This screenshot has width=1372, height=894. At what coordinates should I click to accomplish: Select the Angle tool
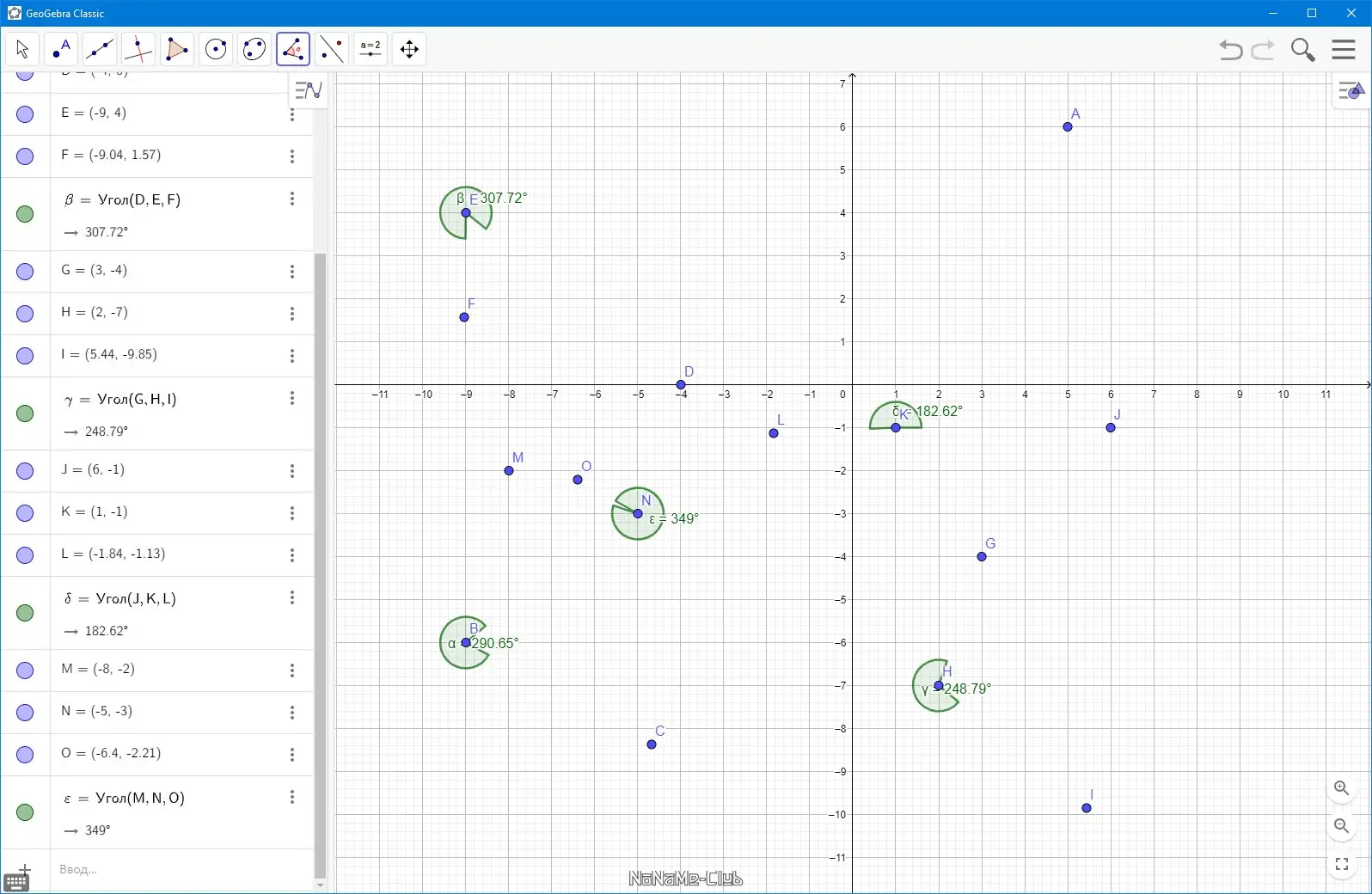pos(293,49)
